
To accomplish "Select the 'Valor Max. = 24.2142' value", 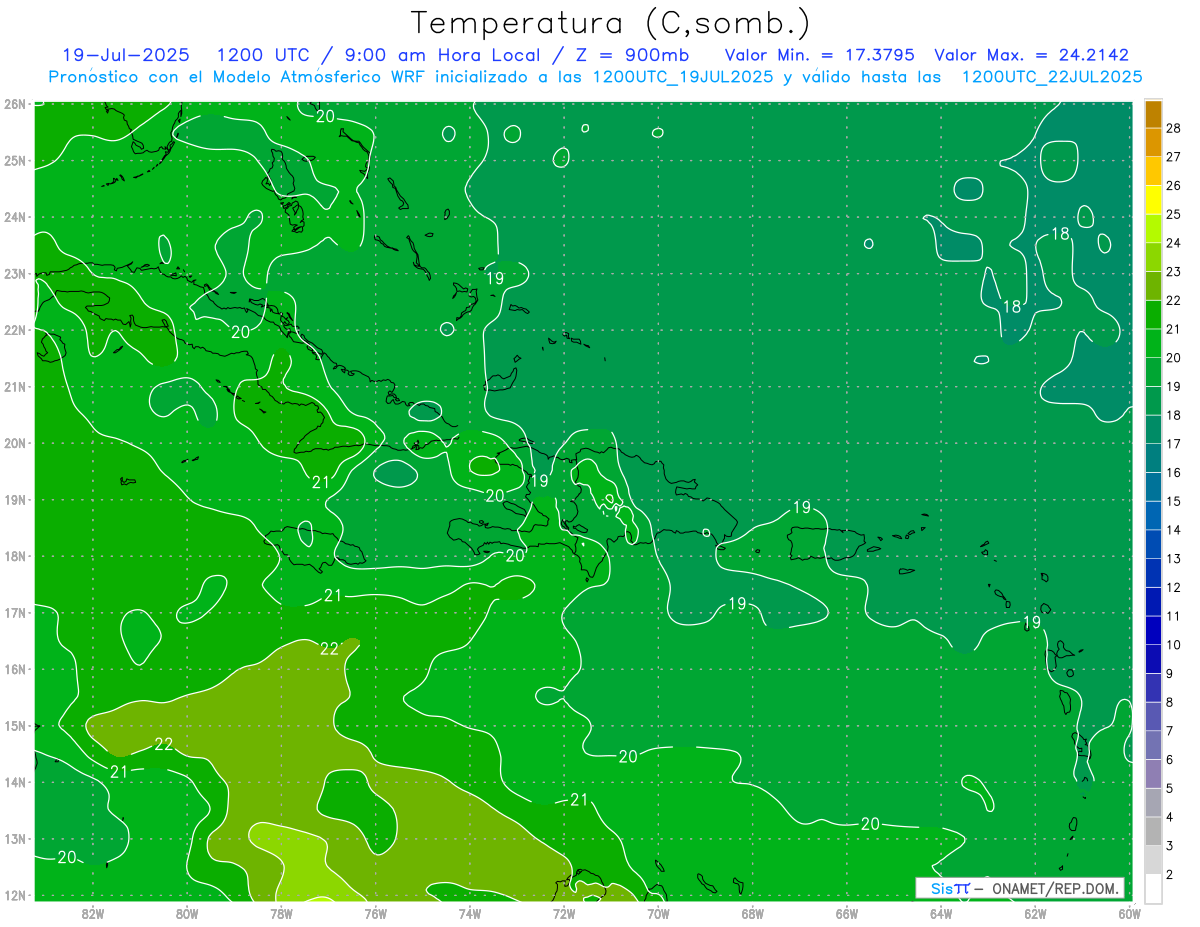I will [1031, 55].
